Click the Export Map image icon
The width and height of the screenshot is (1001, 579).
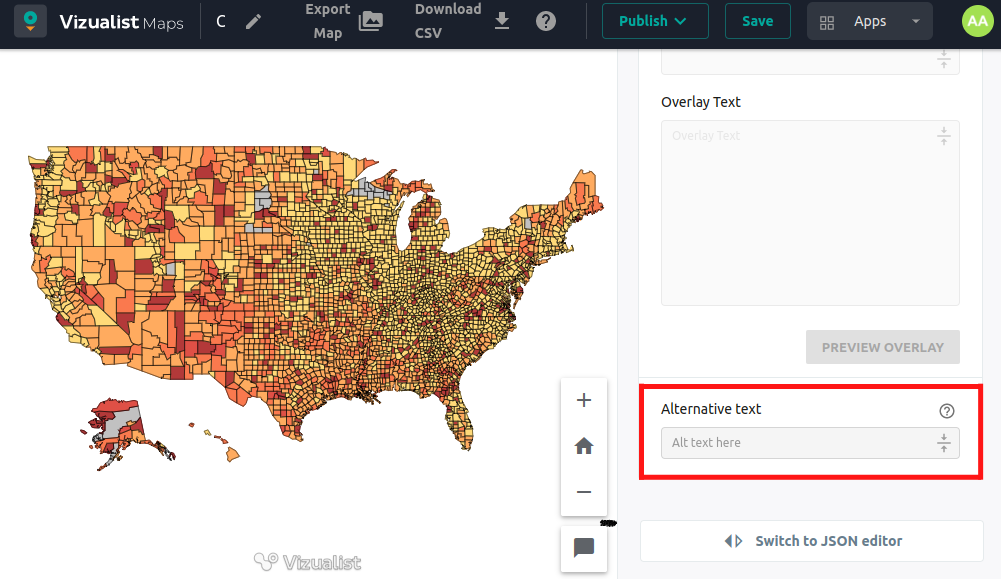[x=371, y=21]
